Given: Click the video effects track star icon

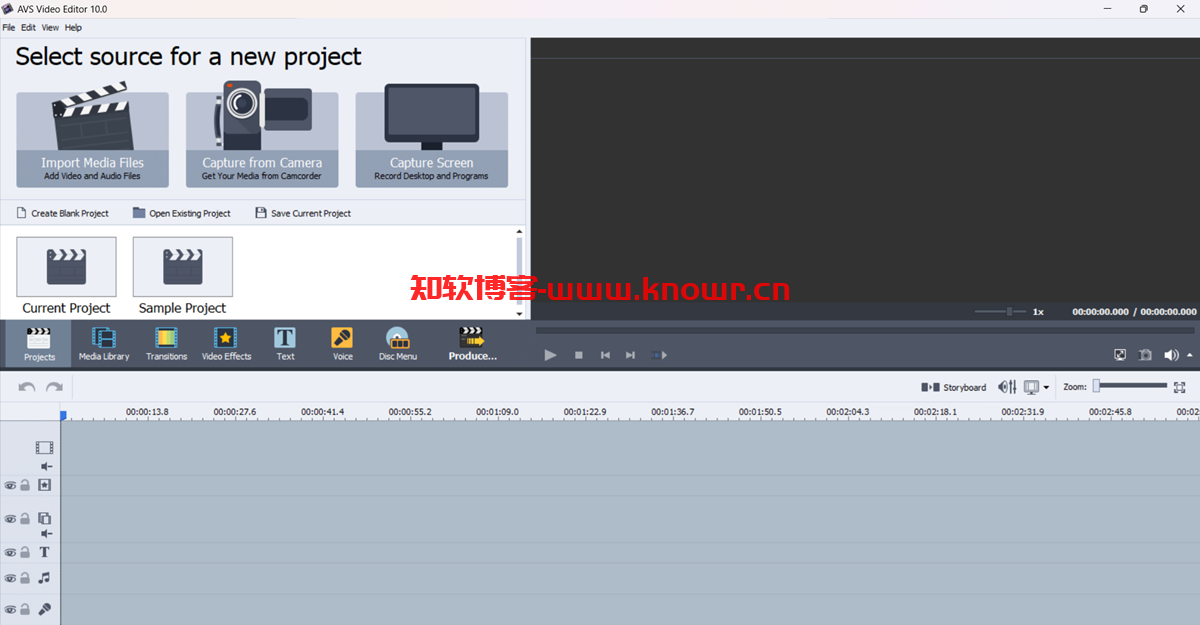Looking at the screenshot, I should (44, 485).
